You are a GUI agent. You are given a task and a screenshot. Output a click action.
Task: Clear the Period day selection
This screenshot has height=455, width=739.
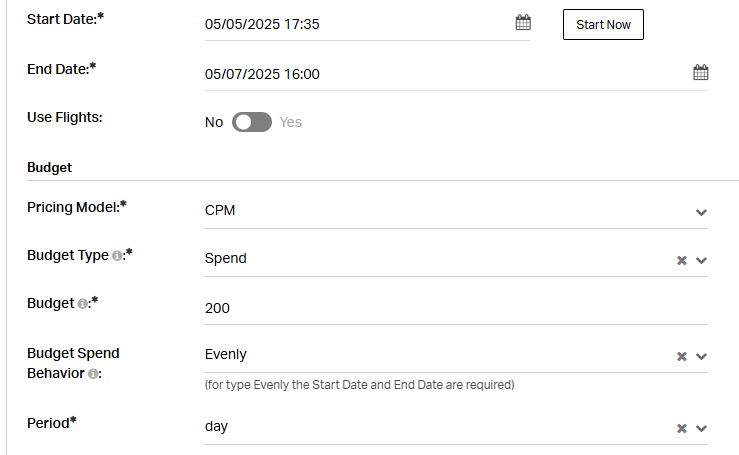(682, 428)
